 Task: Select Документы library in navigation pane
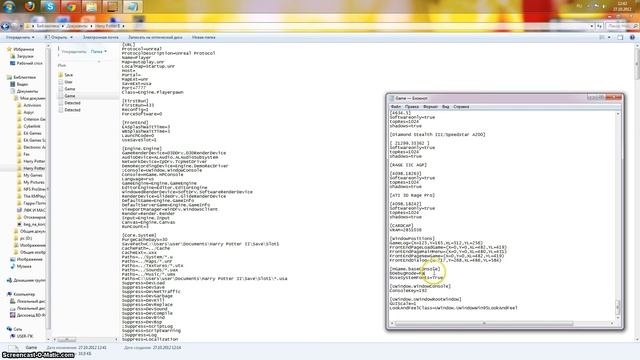24,91
